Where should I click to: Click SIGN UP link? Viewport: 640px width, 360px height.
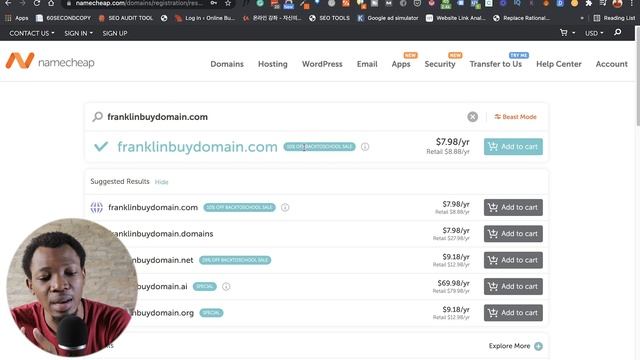coord(115,33)
